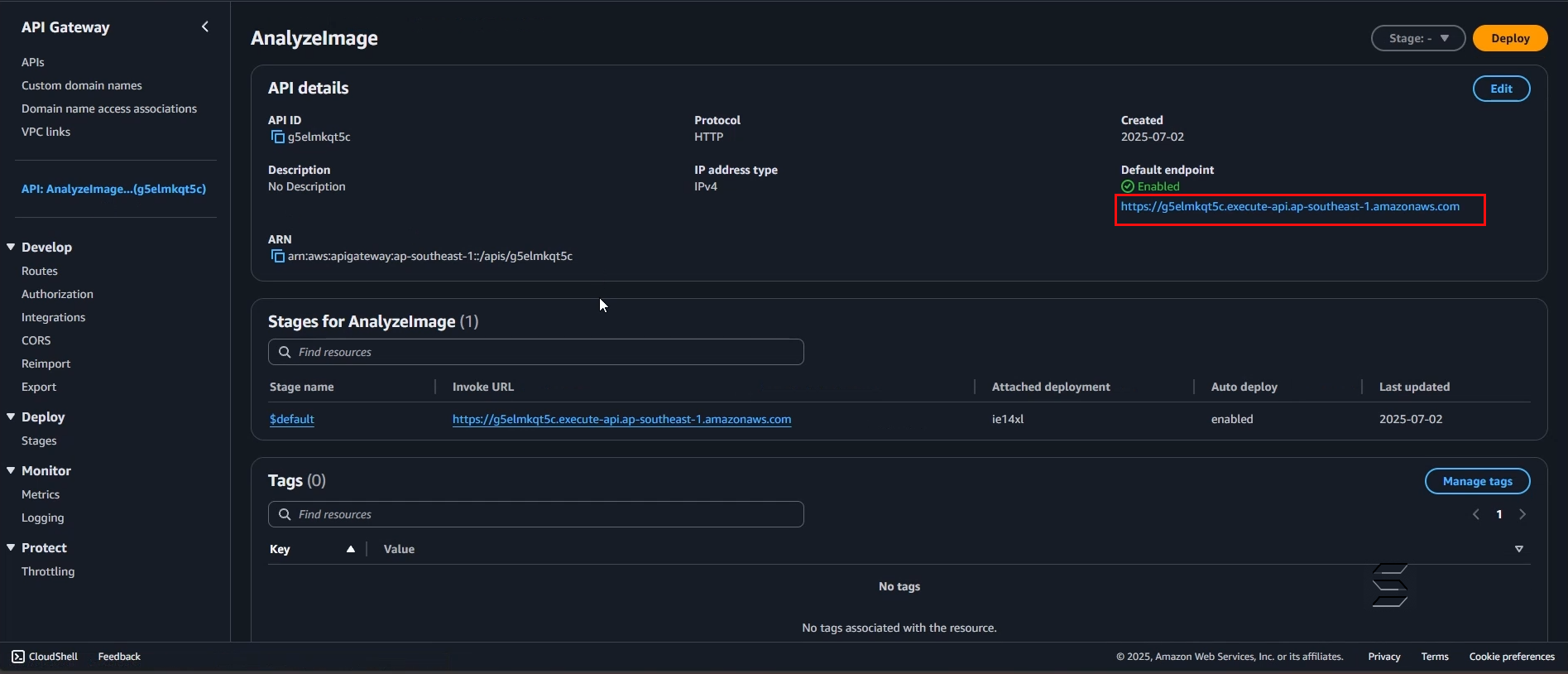Collapse the API Gateway sidebar
Image resolution: width=1568 pixels, height=674 pixels.
[205, 26]
